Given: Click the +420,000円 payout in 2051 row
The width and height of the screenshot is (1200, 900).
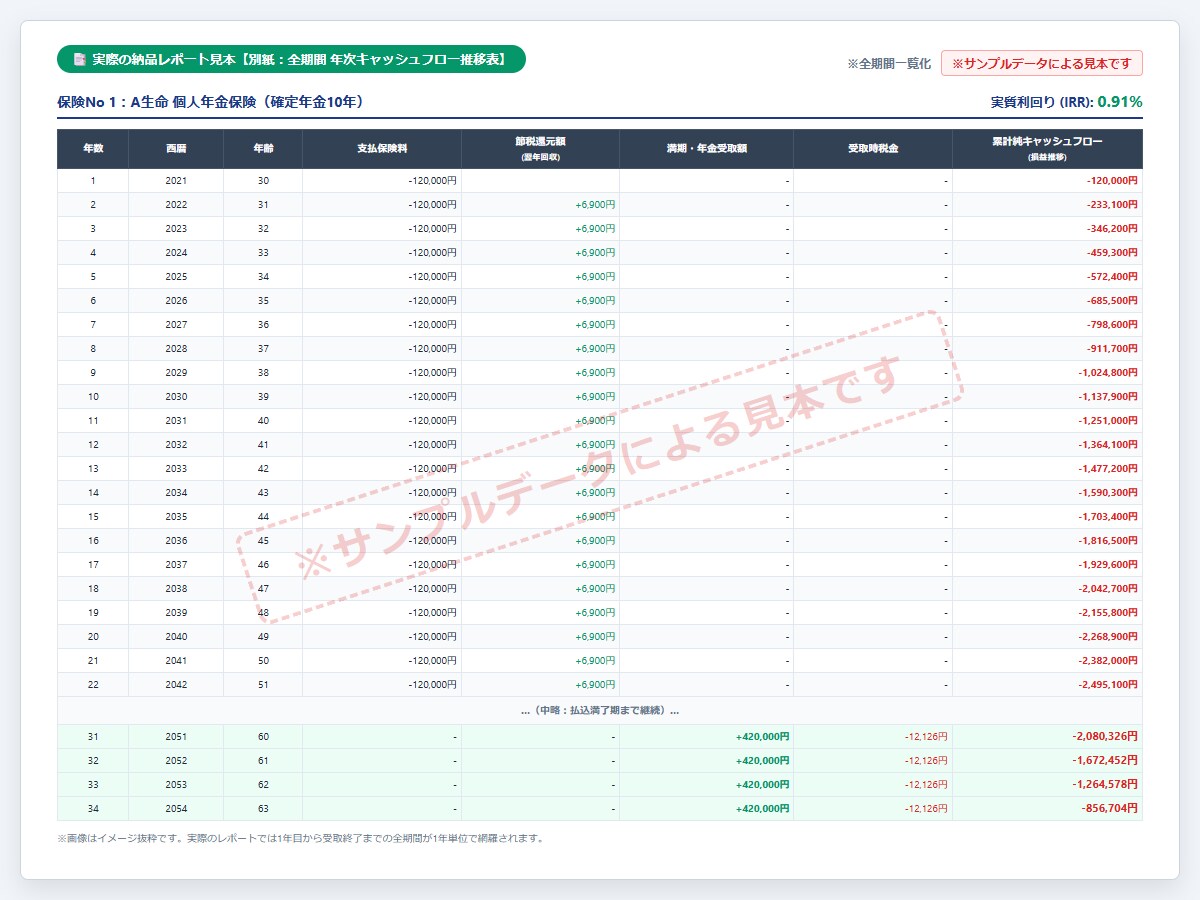Looking at the screenshot, I should click(763, 737).
